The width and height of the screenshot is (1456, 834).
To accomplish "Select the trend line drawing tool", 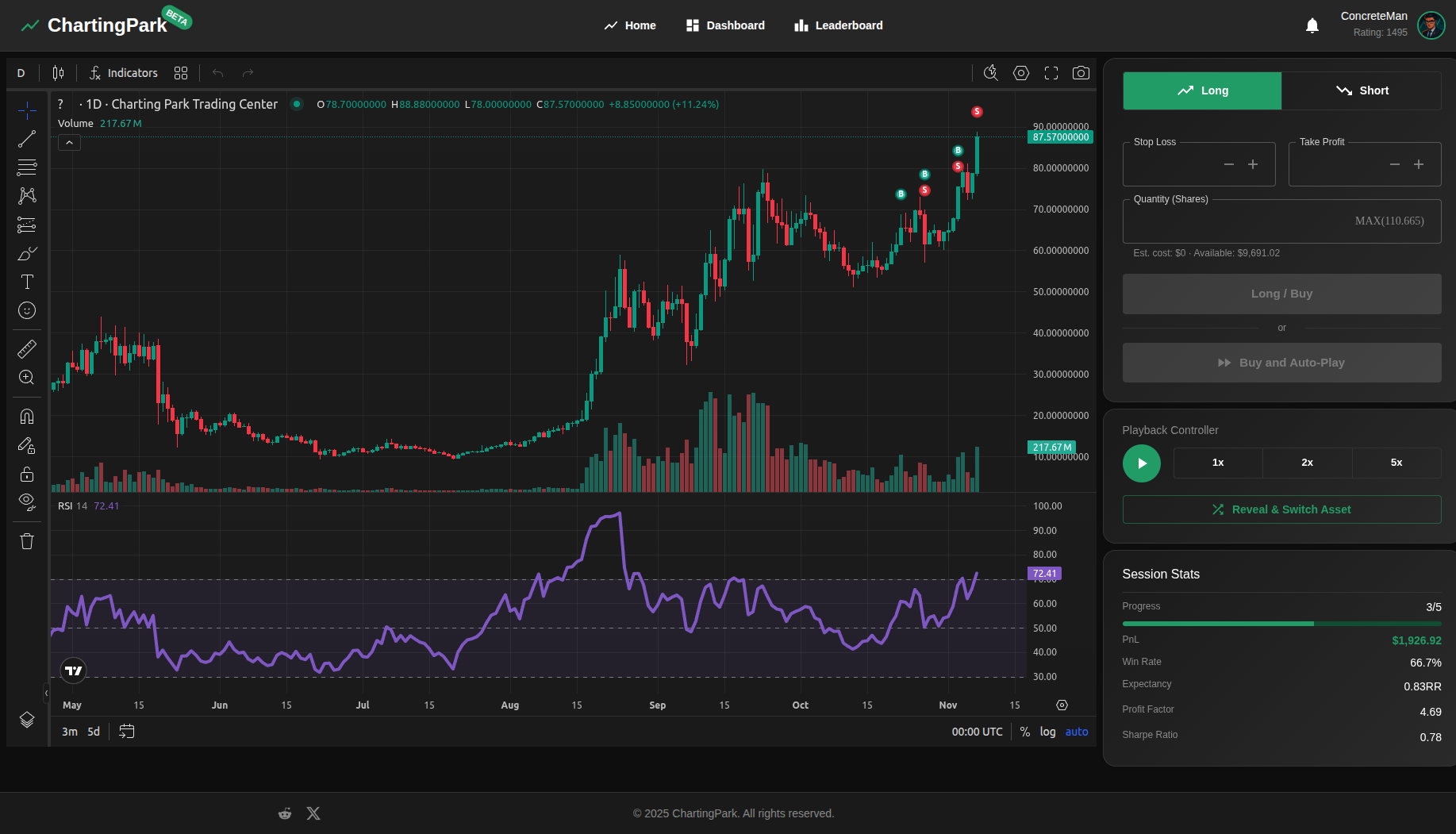I will [27, 139].
